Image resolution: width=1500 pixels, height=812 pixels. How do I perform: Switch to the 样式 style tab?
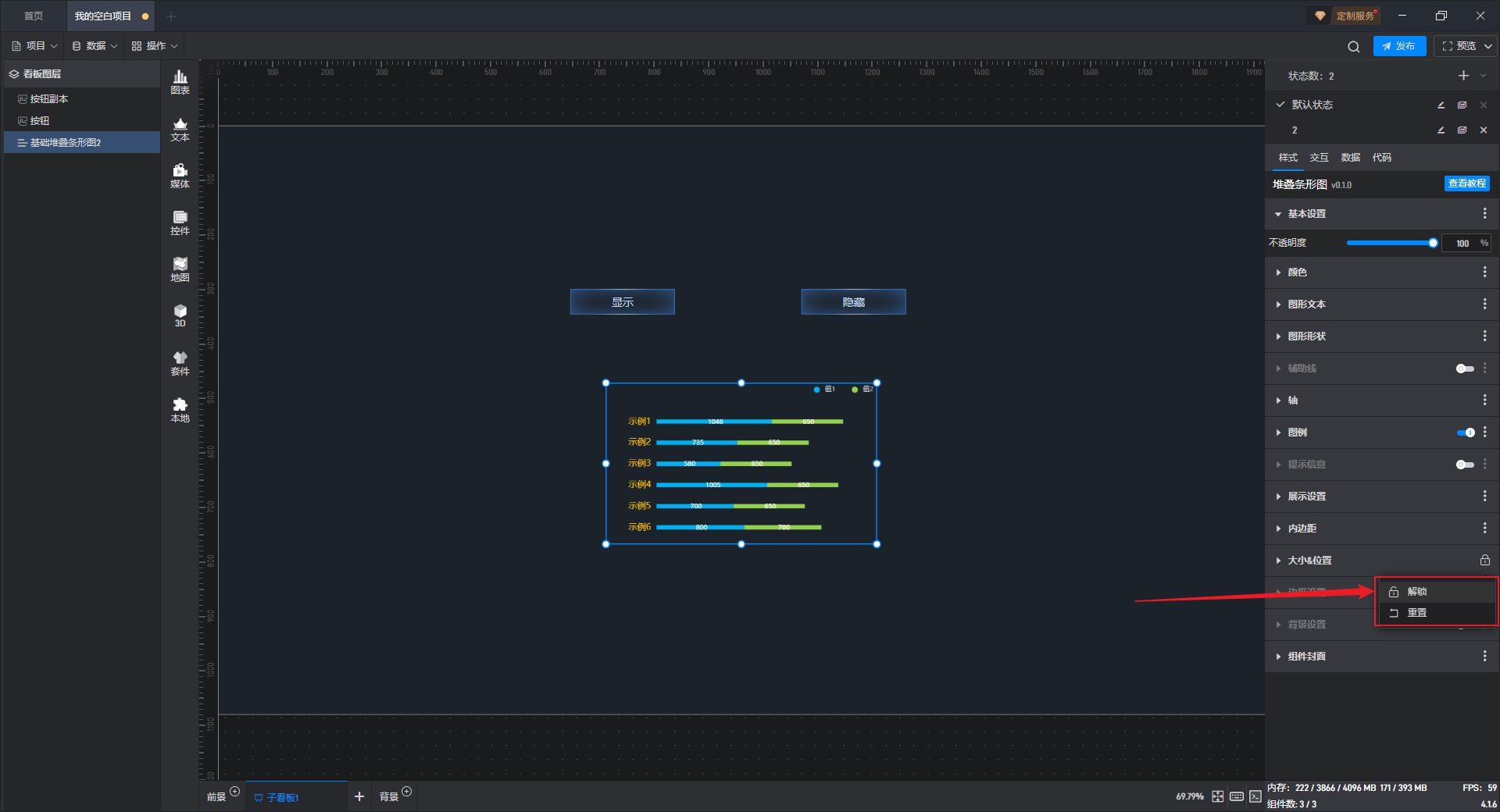[x=1287, y=158]
